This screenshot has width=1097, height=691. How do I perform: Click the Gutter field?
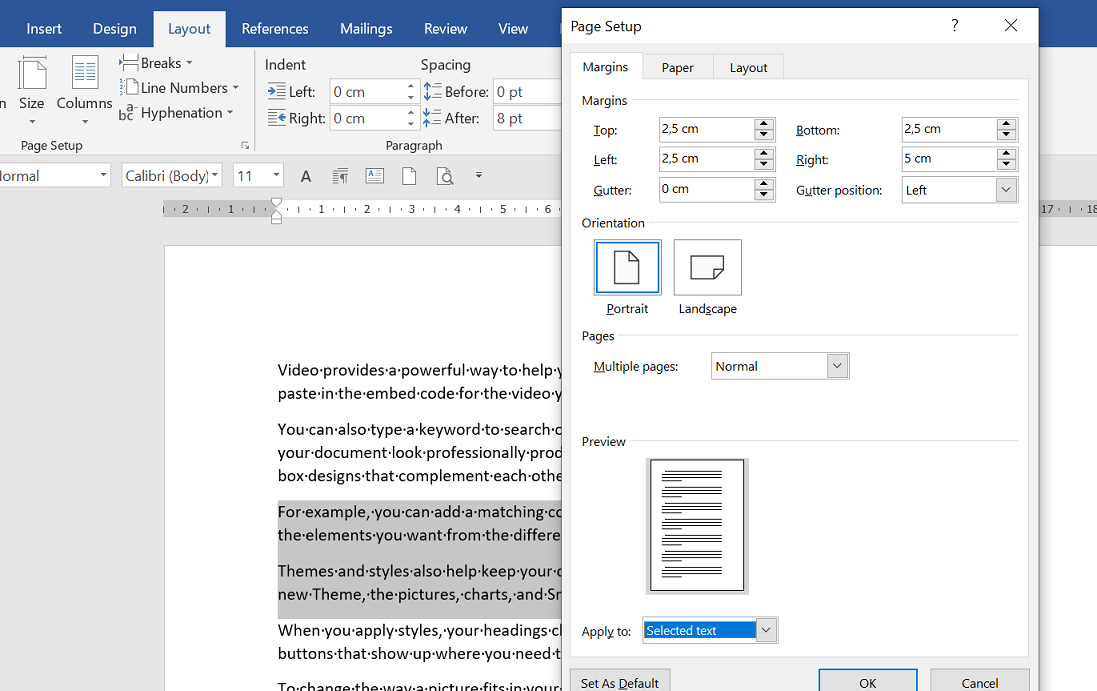(707, 190)
